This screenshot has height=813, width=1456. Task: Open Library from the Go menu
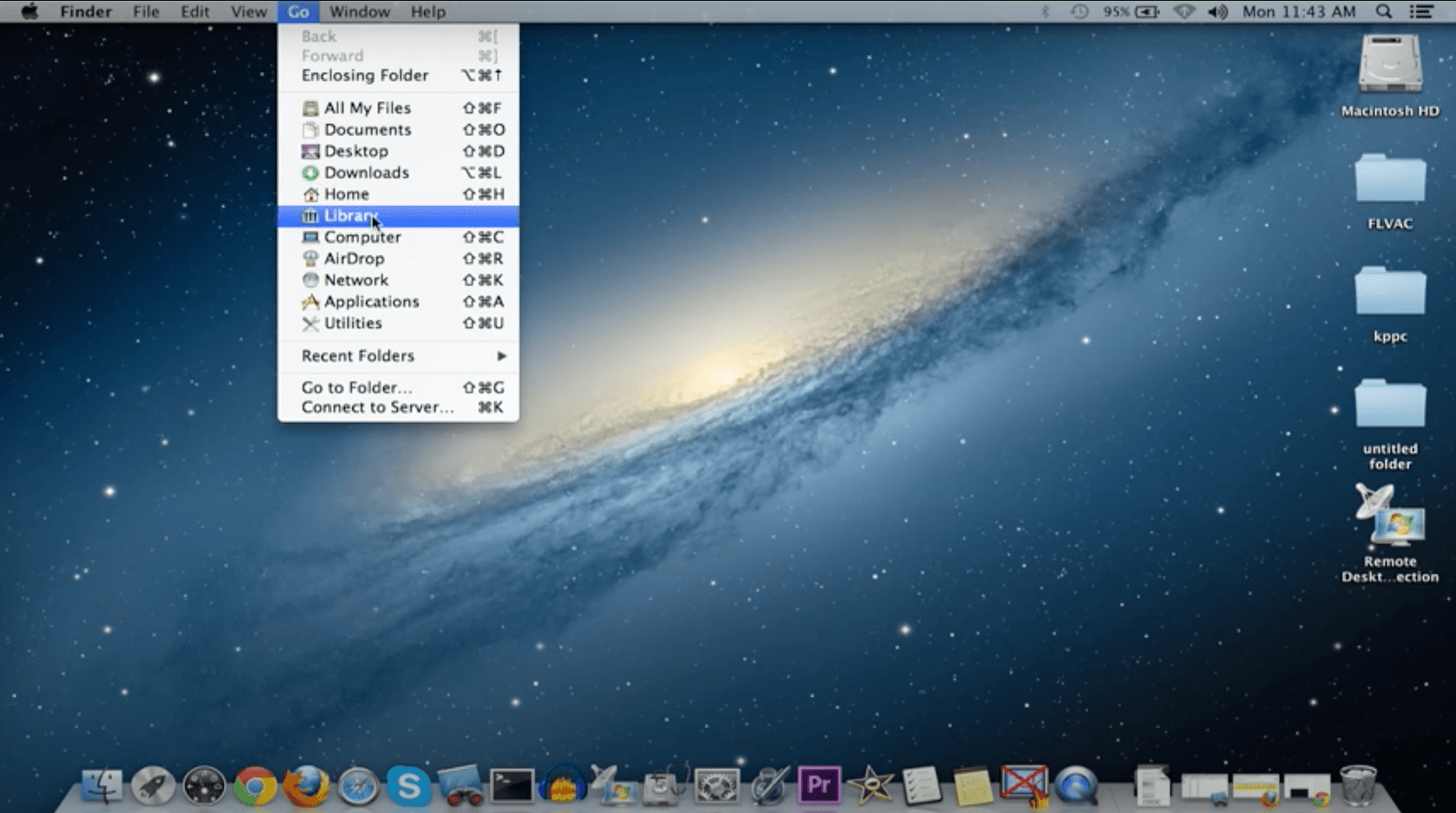pyautogui.click(x=350, y=216)
